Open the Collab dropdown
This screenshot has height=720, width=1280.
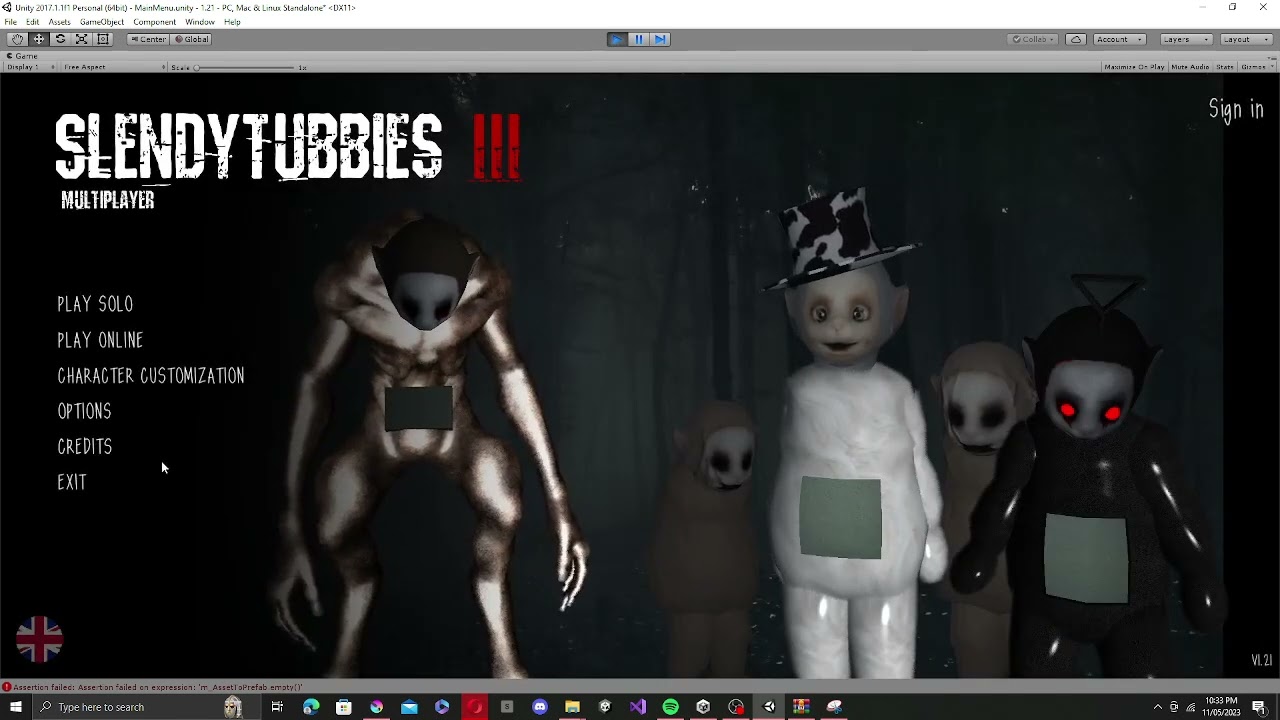(x=1033, y=39)
